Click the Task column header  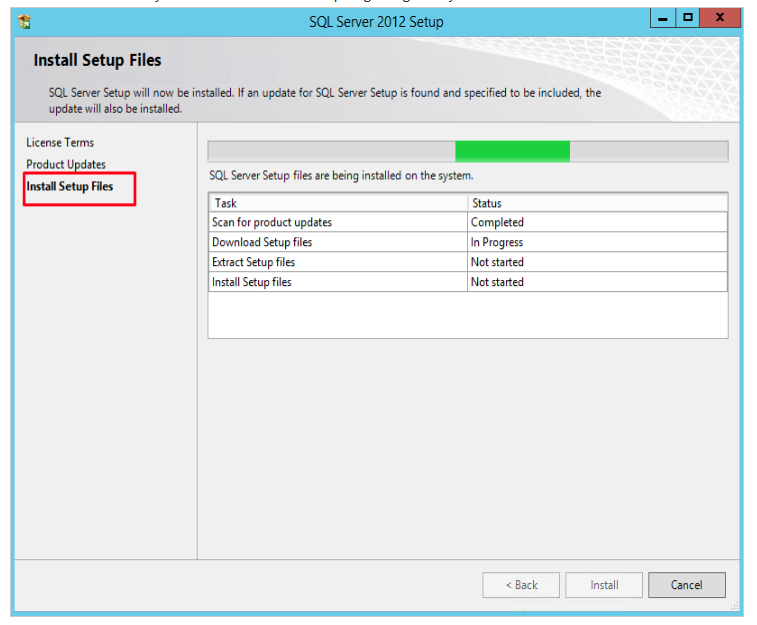coord(338,203)
